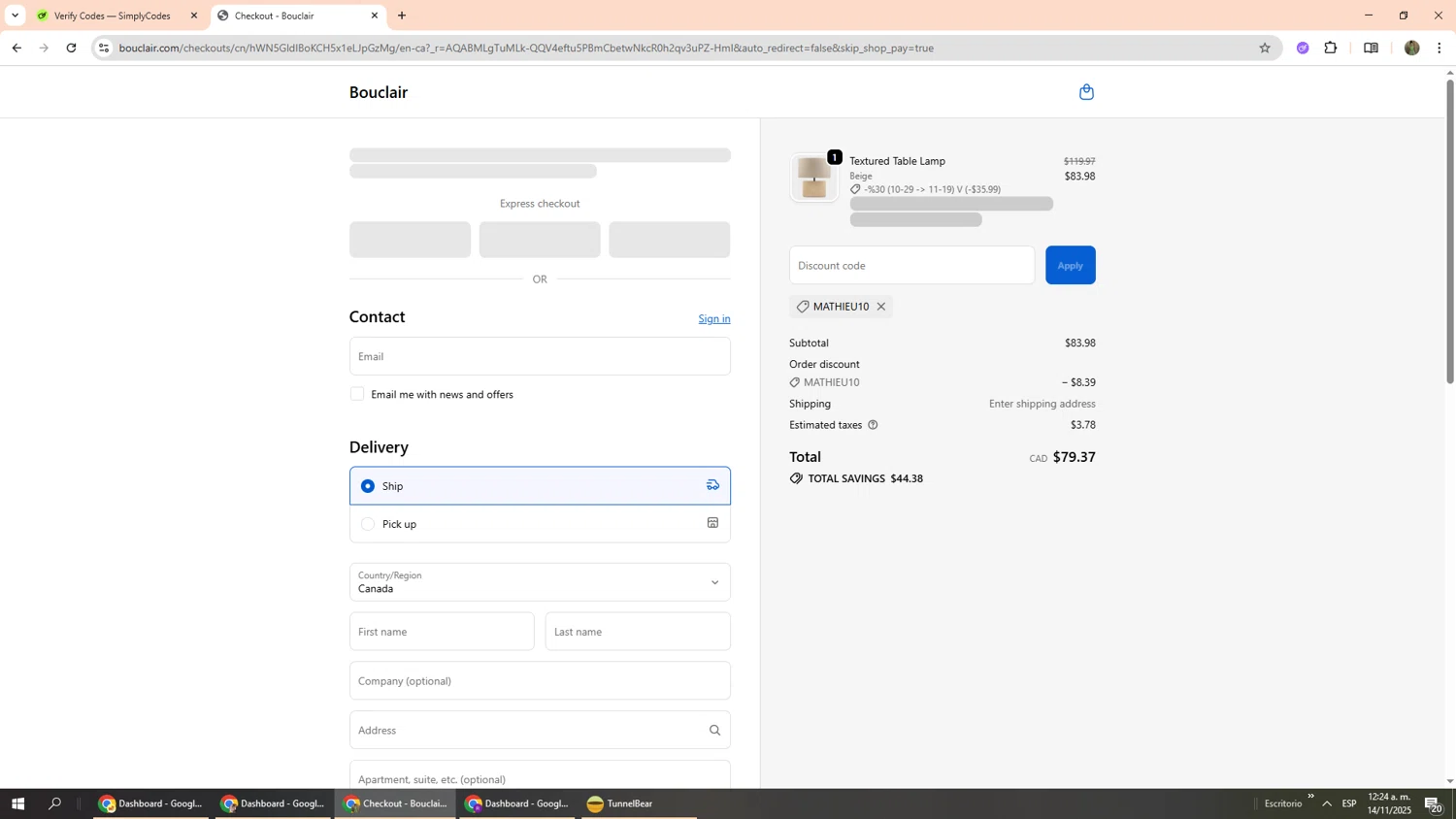Expand the Country/Region dropdown
Screen dimensions: 1456x819
point(540,582)
